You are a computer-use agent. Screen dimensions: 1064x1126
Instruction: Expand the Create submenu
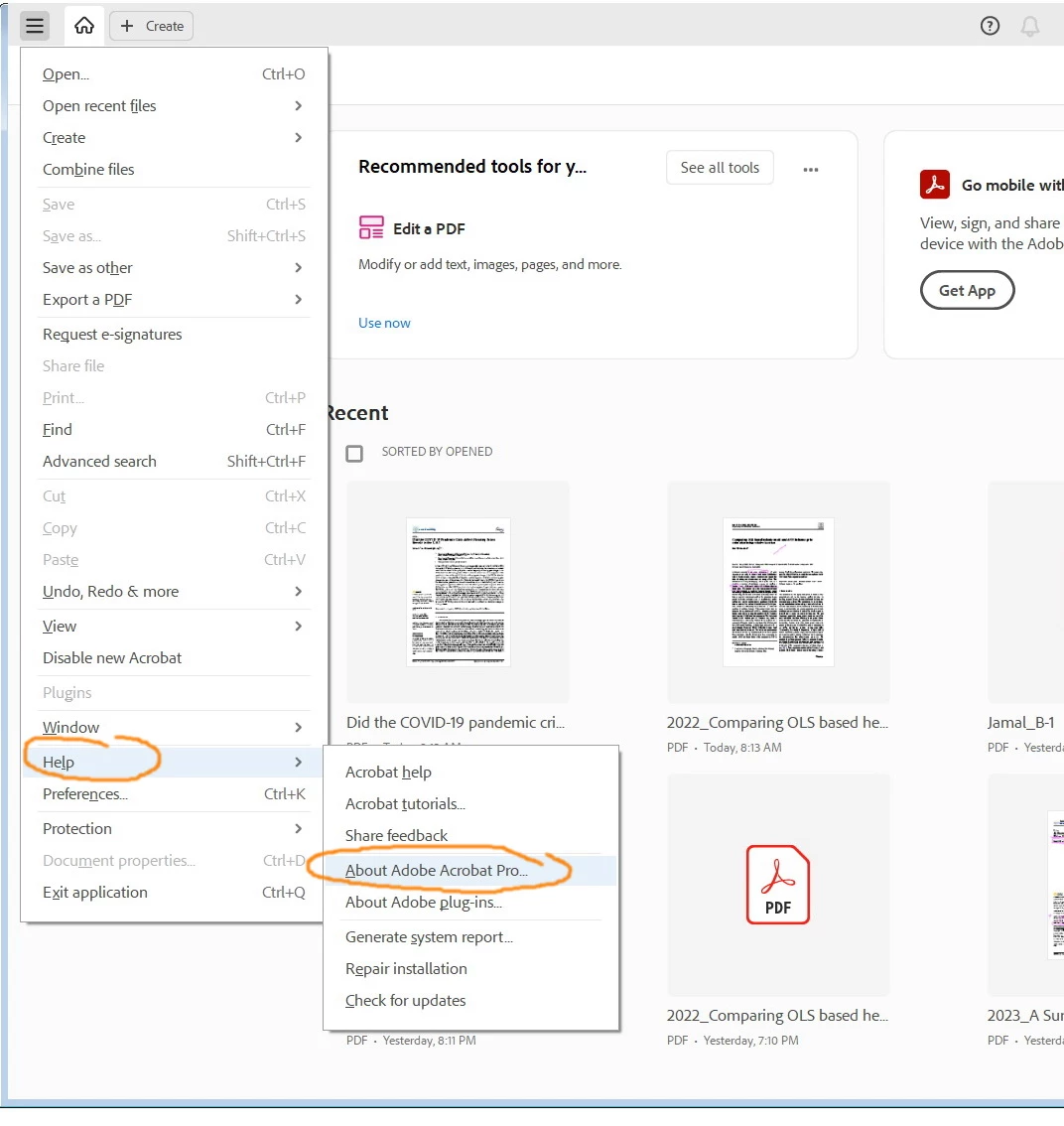174,137
